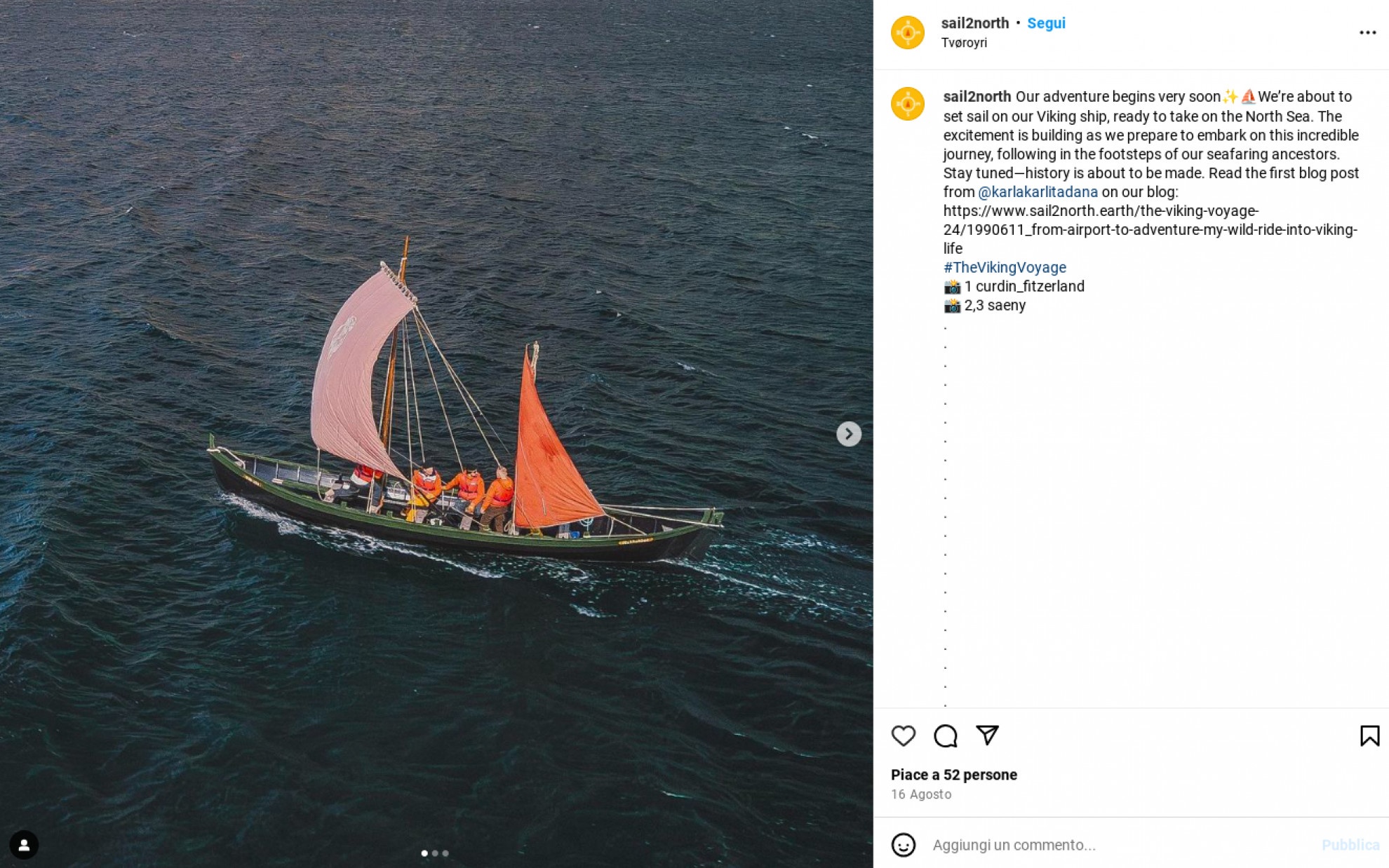Open comments via speech bubble icon
1389x868 pixels.
point(946,735)
